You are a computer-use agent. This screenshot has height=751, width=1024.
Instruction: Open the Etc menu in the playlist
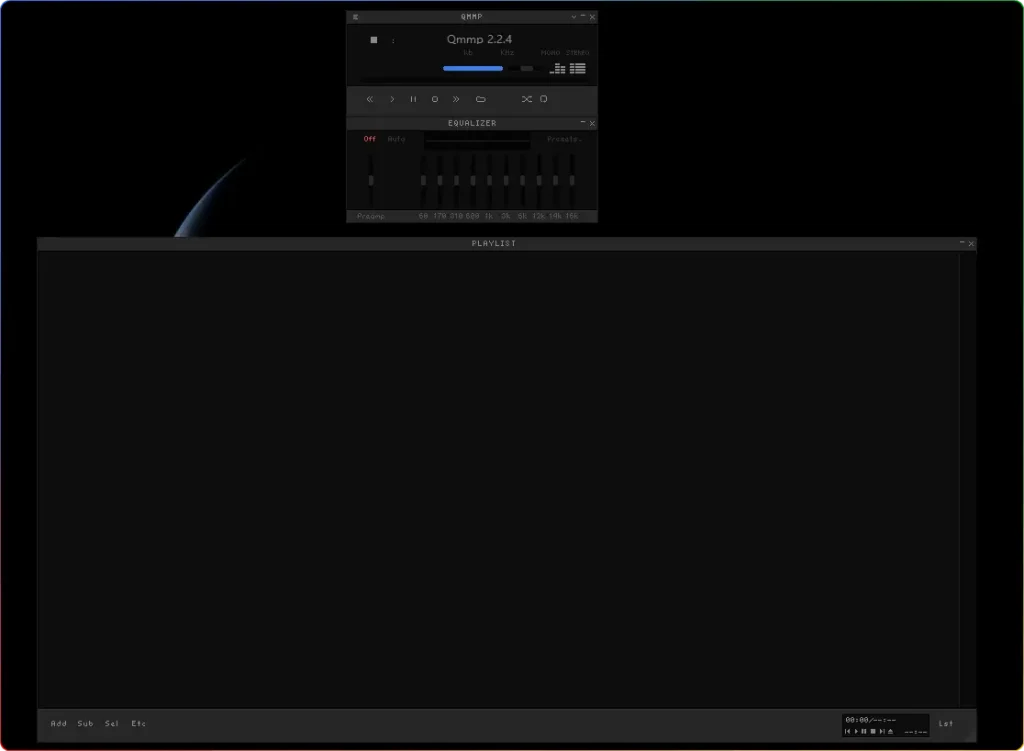(138, 723)
